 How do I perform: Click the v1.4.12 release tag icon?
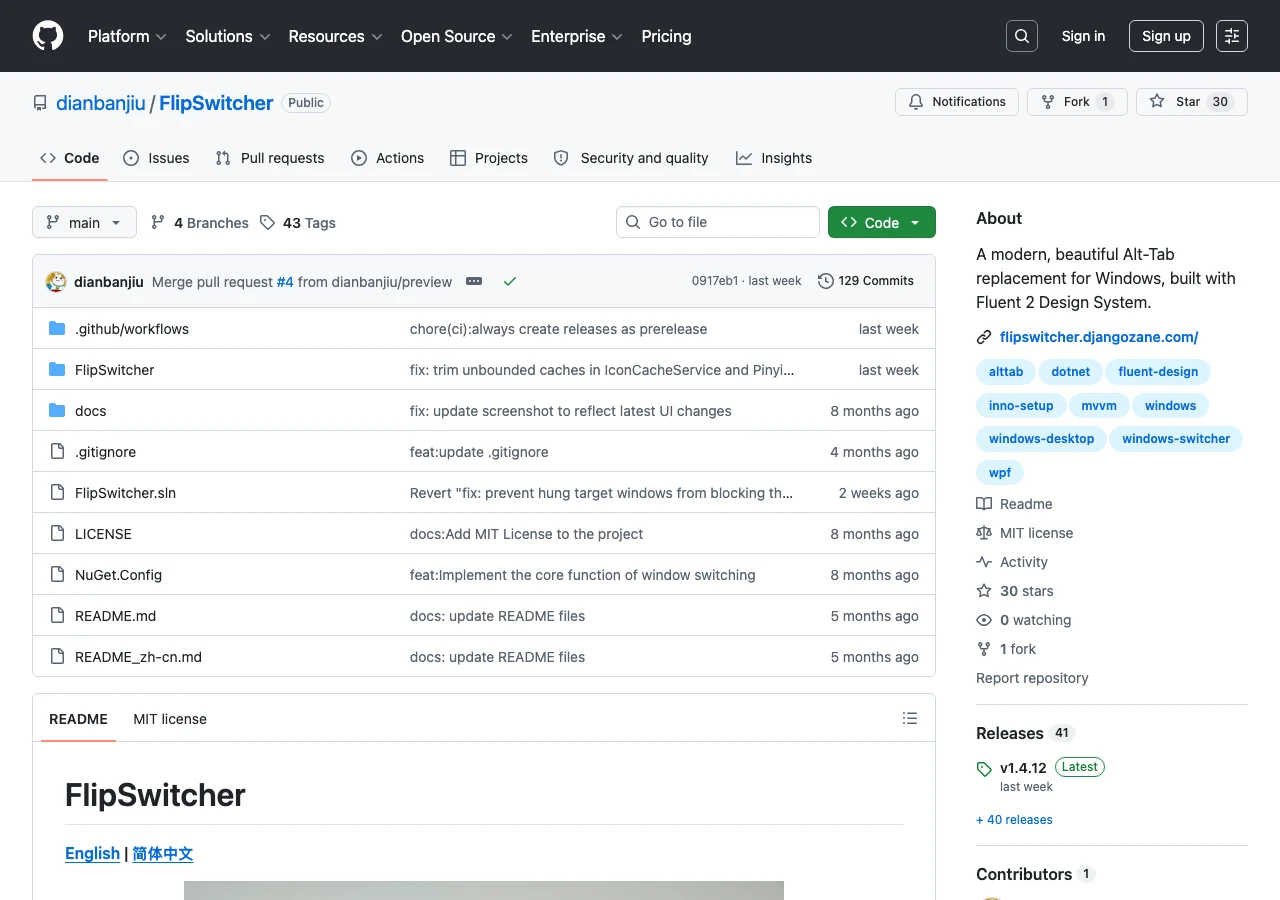click(984, 769)
